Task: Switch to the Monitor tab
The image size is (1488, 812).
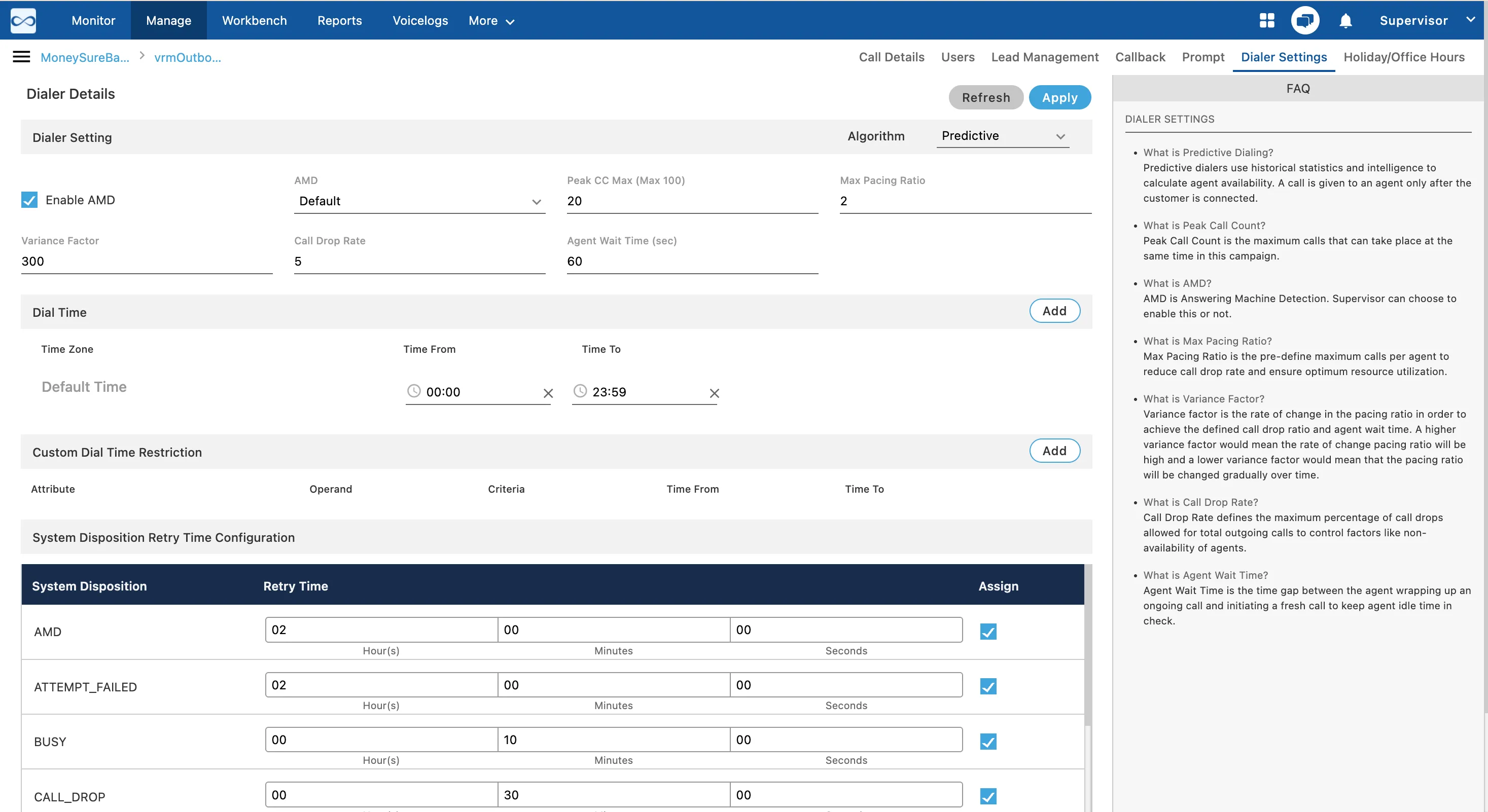Action: click(94, 21)
